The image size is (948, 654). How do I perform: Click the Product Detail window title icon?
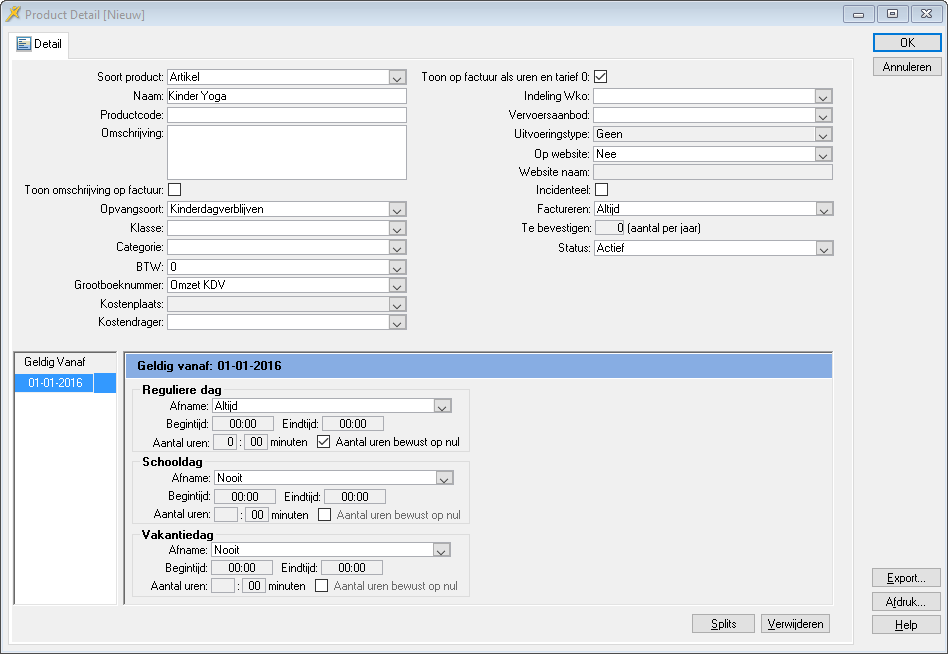(13, 14)
